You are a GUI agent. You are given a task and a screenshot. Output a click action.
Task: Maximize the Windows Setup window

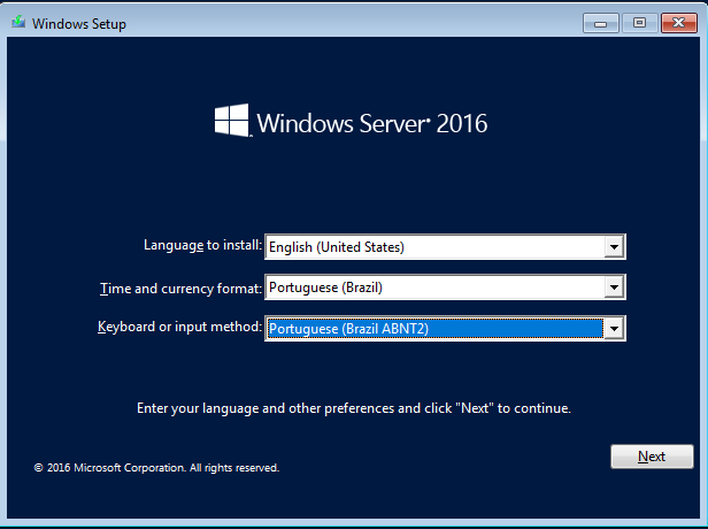click(x=639, y=23)
